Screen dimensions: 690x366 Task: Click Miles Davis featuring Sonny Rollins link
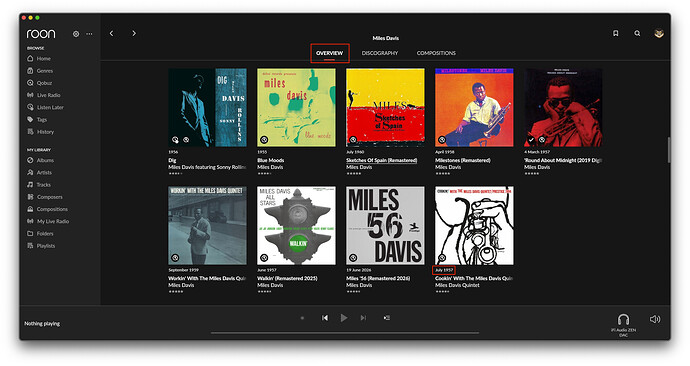[x=207, y=167]
